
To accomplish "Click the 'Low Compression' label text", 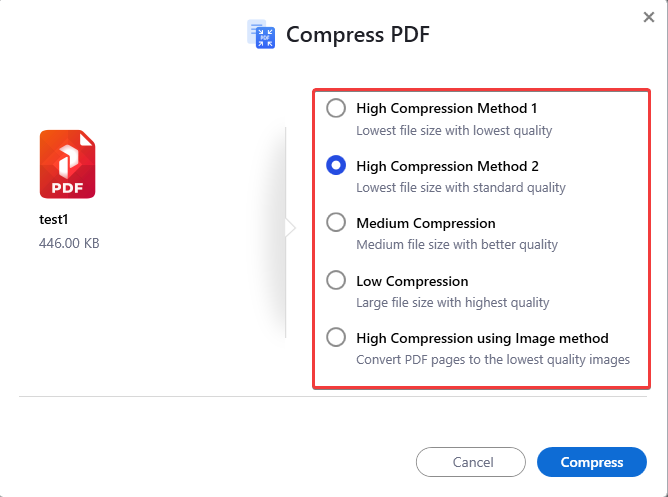I will tap(412, 281).
